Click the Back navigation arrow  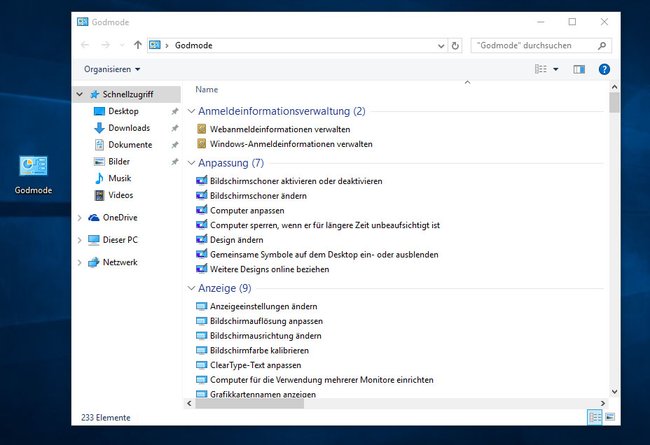tap(85, 45)
